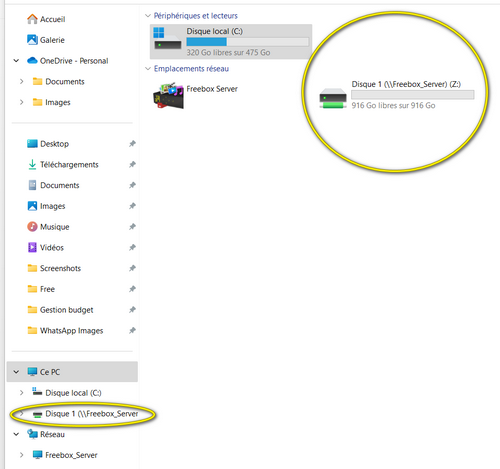Open the pinned Documents library icon
500x469 pixels.
tap(32, 185)
